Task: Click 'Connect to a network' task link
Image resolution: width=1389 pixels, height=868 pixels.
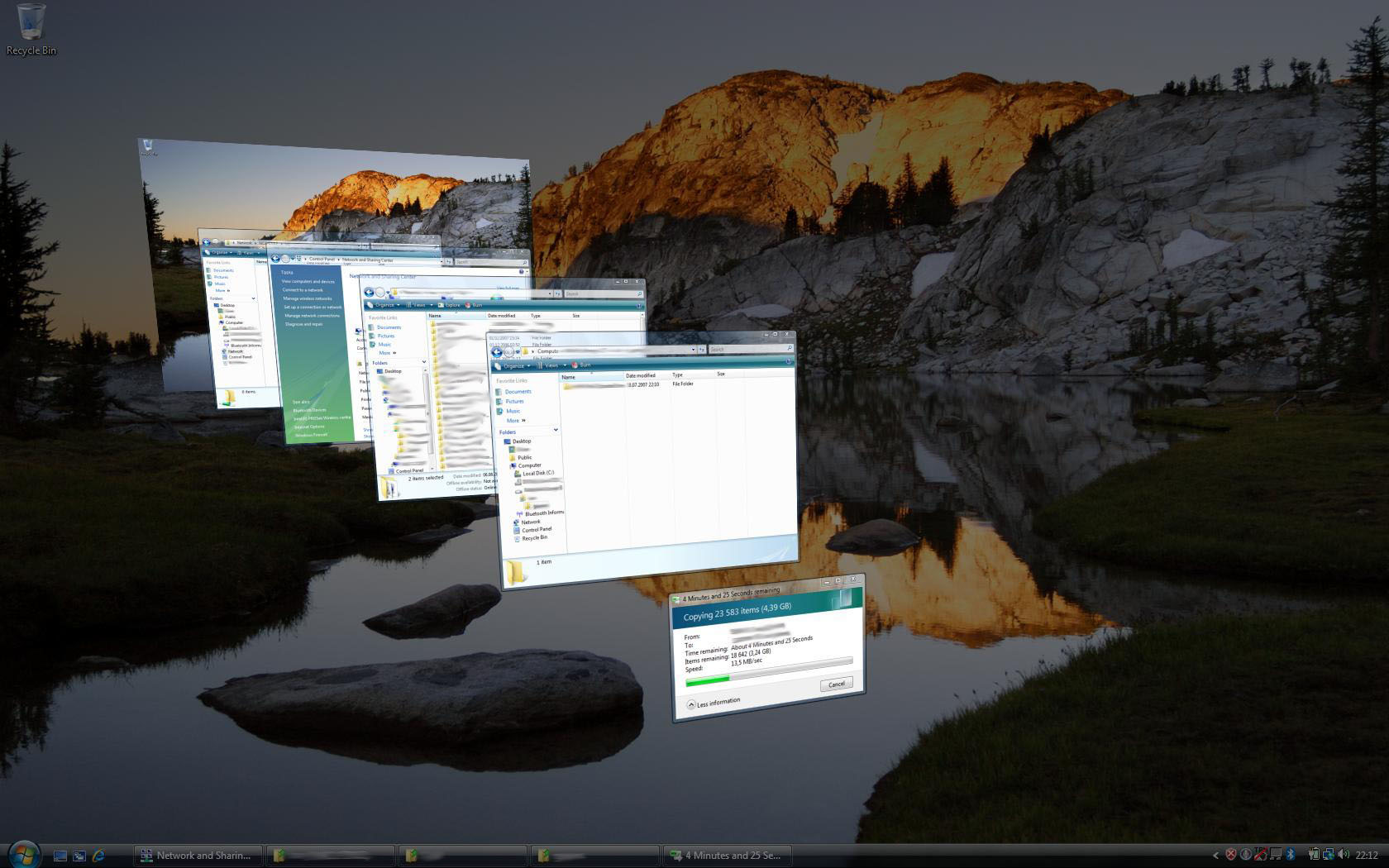Action: [303, 290]
